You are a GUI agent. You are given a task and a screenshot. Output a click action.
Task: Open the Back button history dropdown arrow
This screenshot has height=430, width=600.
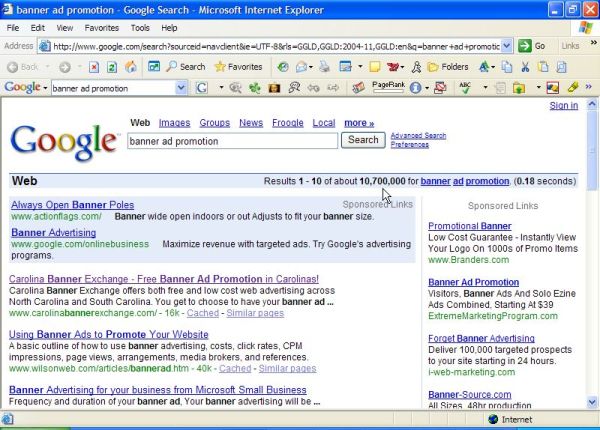[x=47, y=67]
